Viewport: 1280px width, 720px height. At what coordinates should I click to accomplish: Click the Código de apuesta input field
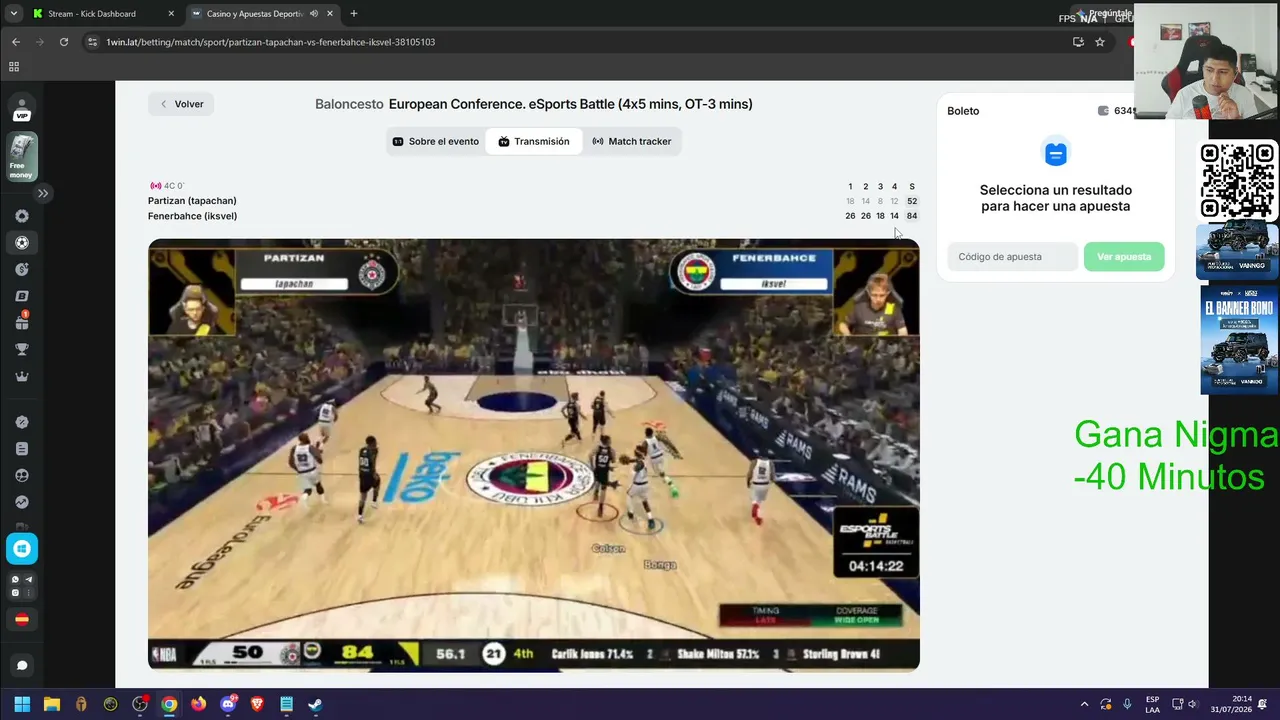tap(1012, 257)
